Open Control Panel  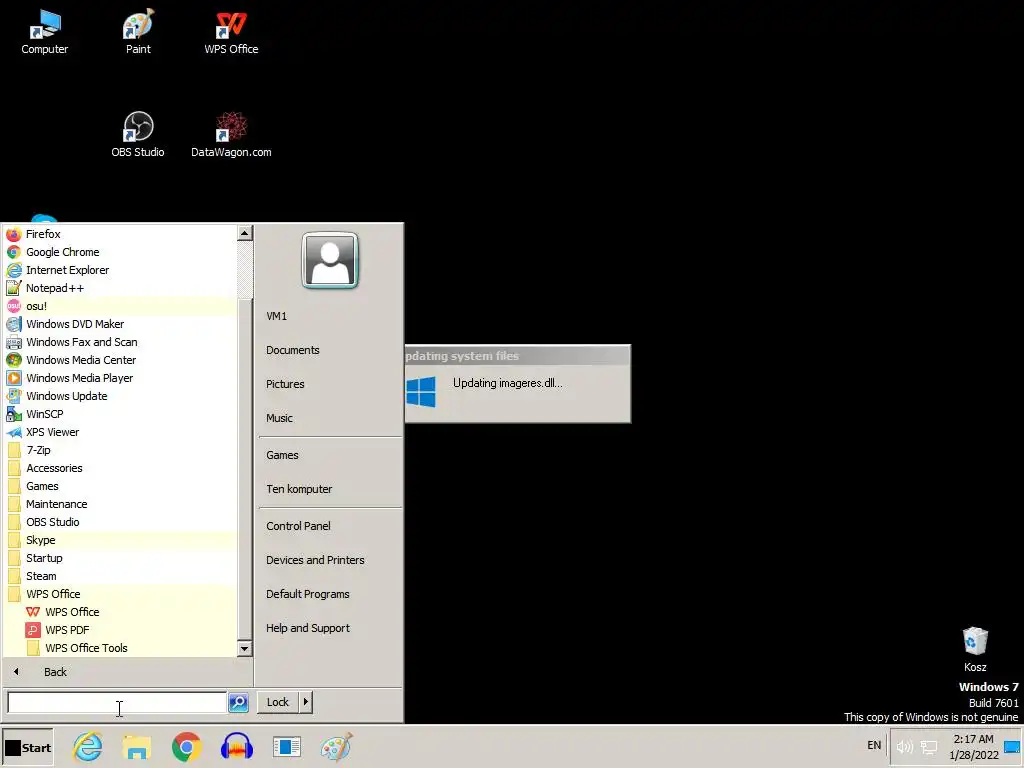click(x=298, y=526)
